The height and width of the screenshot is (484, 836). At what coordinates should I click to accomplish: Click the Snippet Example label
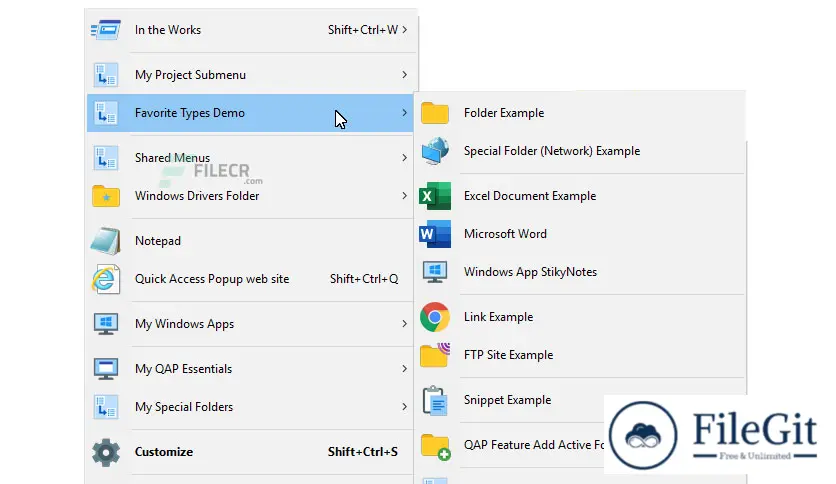click(x=507, y=400)
